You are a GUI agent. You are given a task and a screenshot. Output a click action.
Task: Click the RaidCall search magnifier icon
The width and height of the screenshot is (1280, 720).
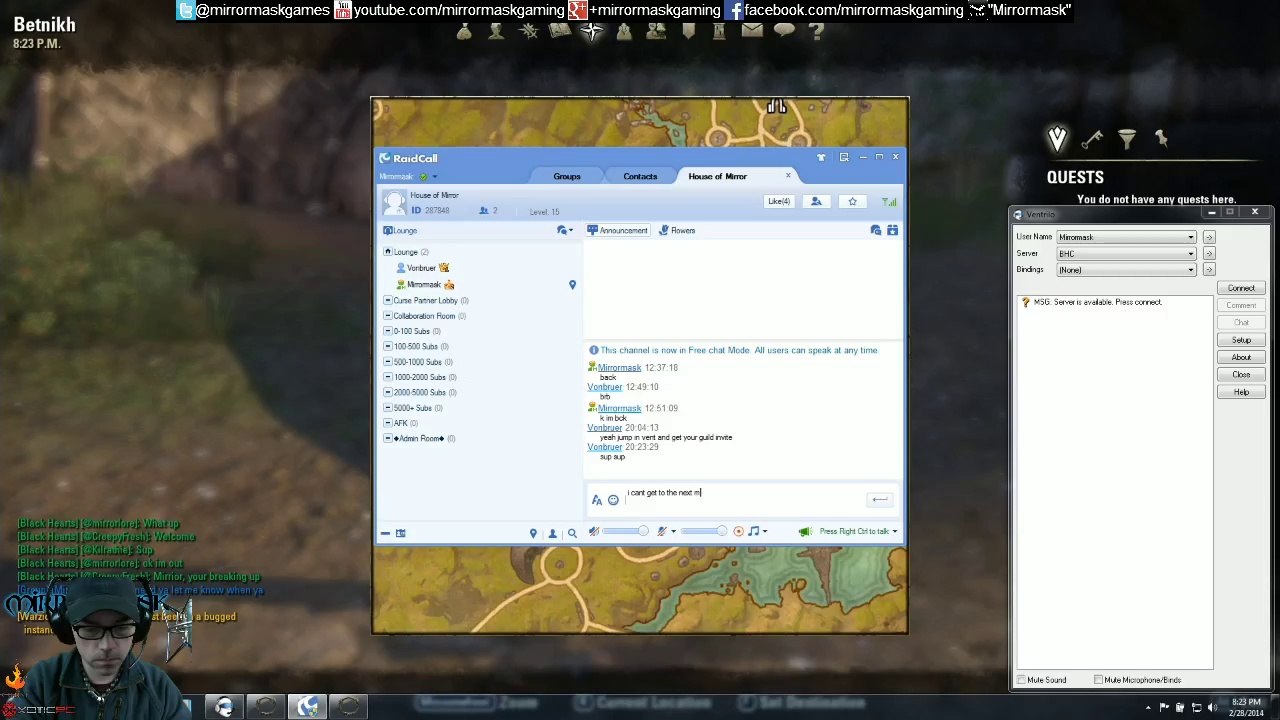point(572,533)
